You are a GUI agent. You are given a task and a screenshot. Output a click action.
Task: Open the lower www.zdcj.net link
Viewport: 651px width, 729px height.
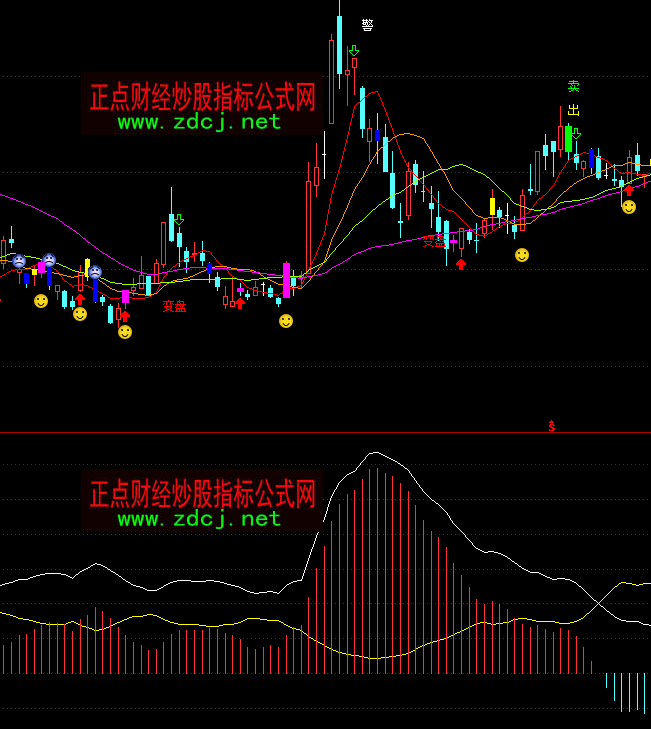pyautogui.click(x=199, y=518)
